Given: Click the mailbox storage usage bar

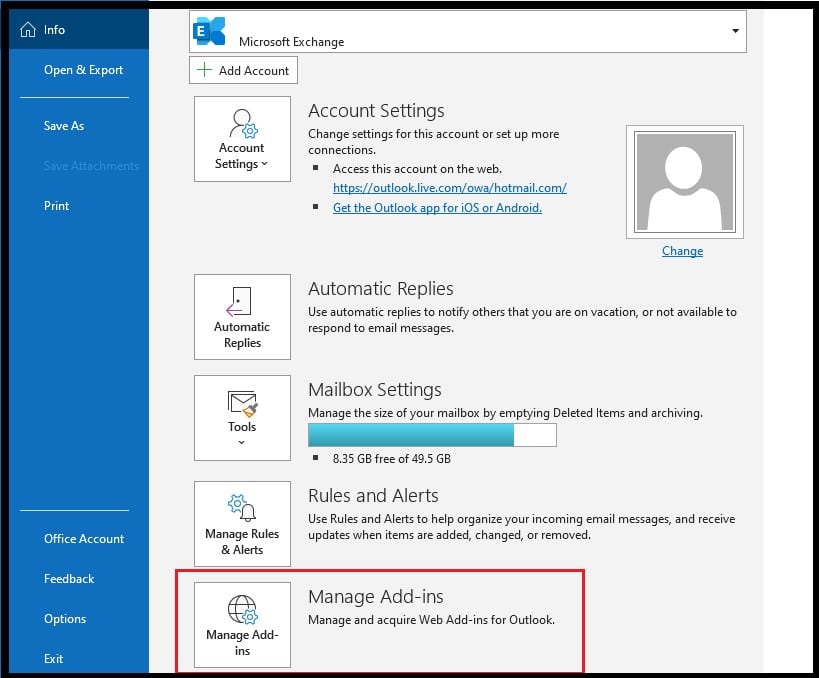Looking at the screenshot, I should click(x=432, y=435).
